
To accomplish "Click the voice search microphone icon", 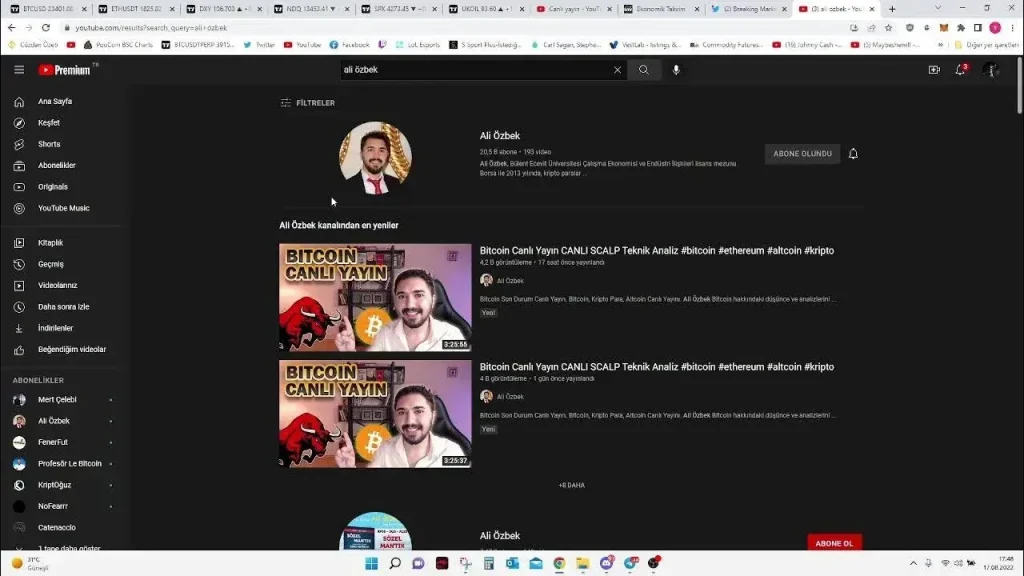I will 676,70.
